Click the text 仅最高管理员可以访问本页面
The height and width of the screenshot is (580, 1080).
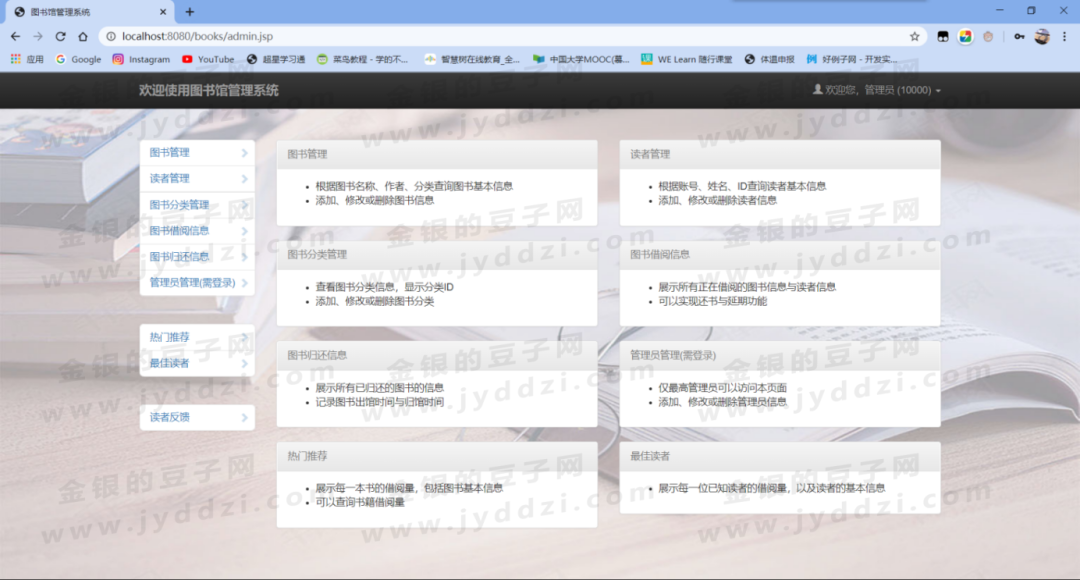722,388
